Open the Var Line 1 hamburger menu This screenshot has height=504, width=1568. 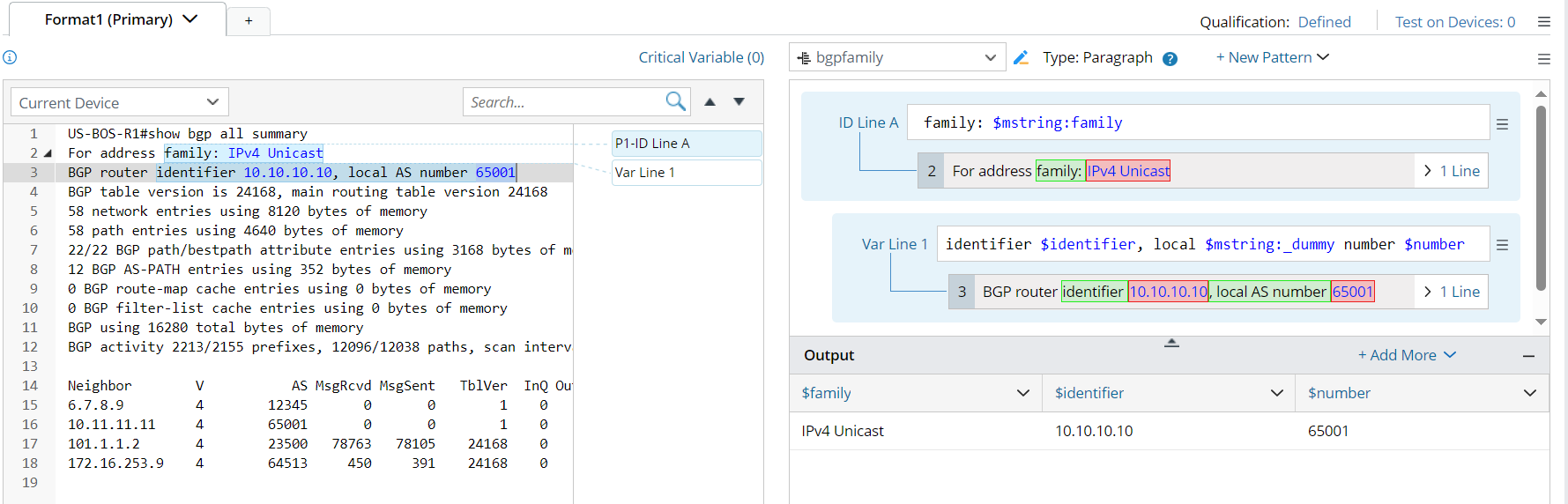tap(1502, 245)
